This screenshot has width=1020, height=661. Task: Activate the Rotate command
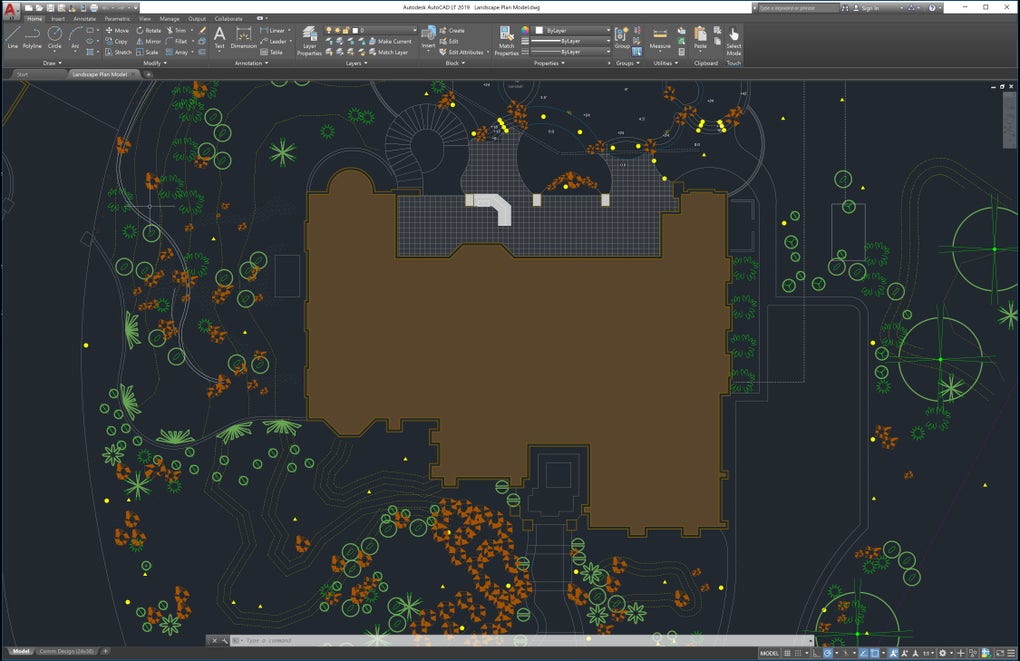point(148,31)
